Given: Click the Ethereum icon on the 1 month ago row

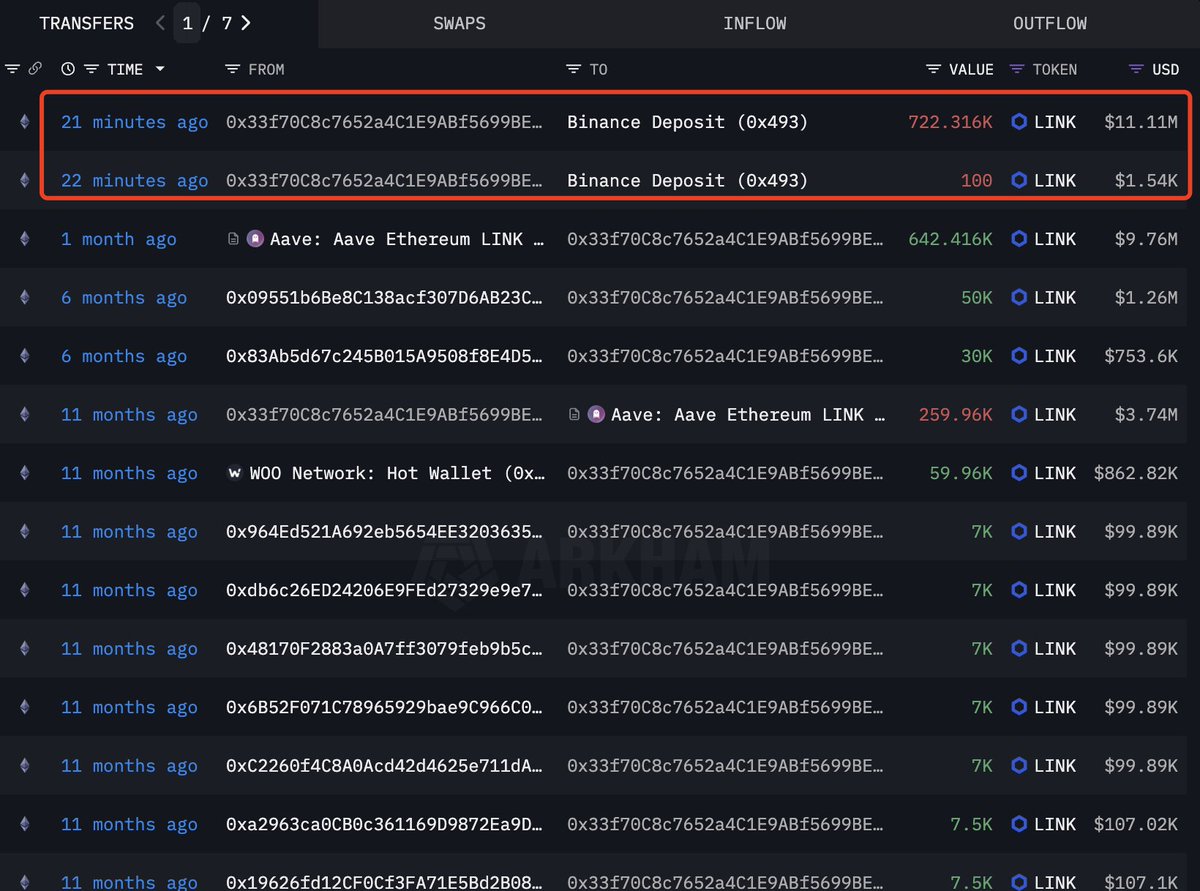Looking at the screenshot, I should click(x=25, y=239).
